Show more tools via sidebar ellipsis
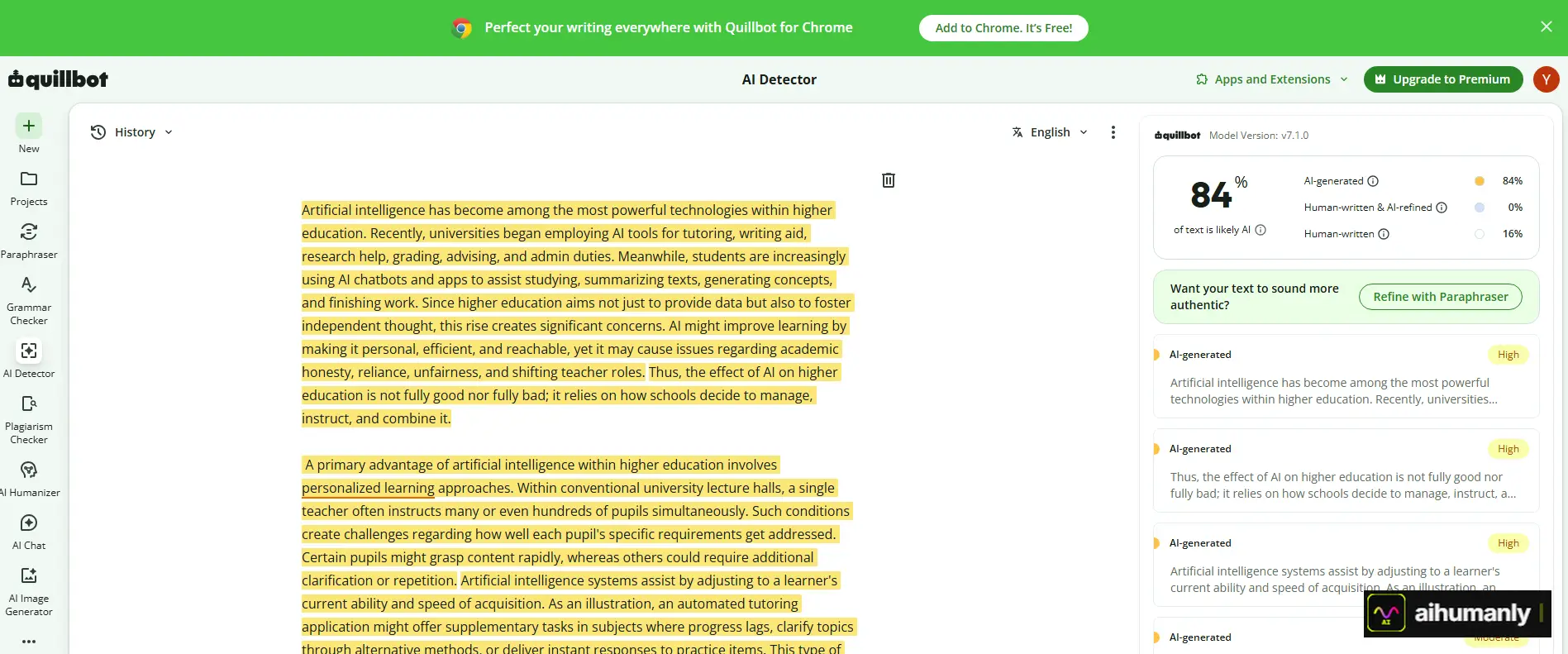The height and width of the screenshot is (654, 1568). [x=29, y=642]
